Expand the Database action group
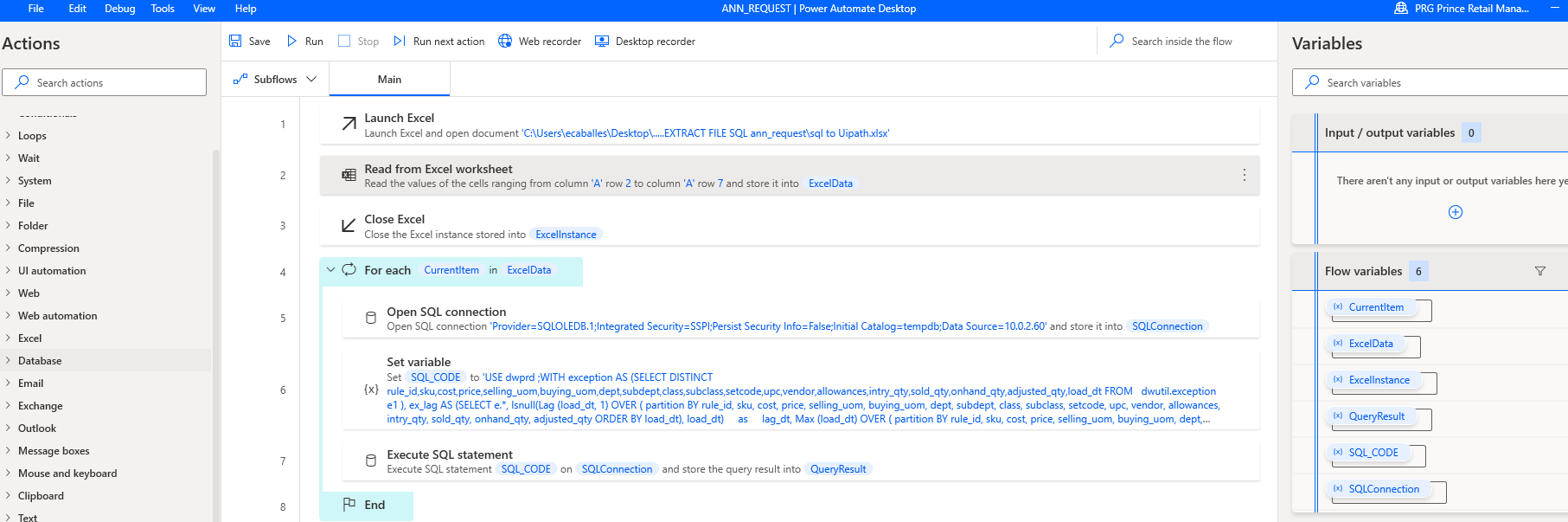 click(x=8, y=360)
